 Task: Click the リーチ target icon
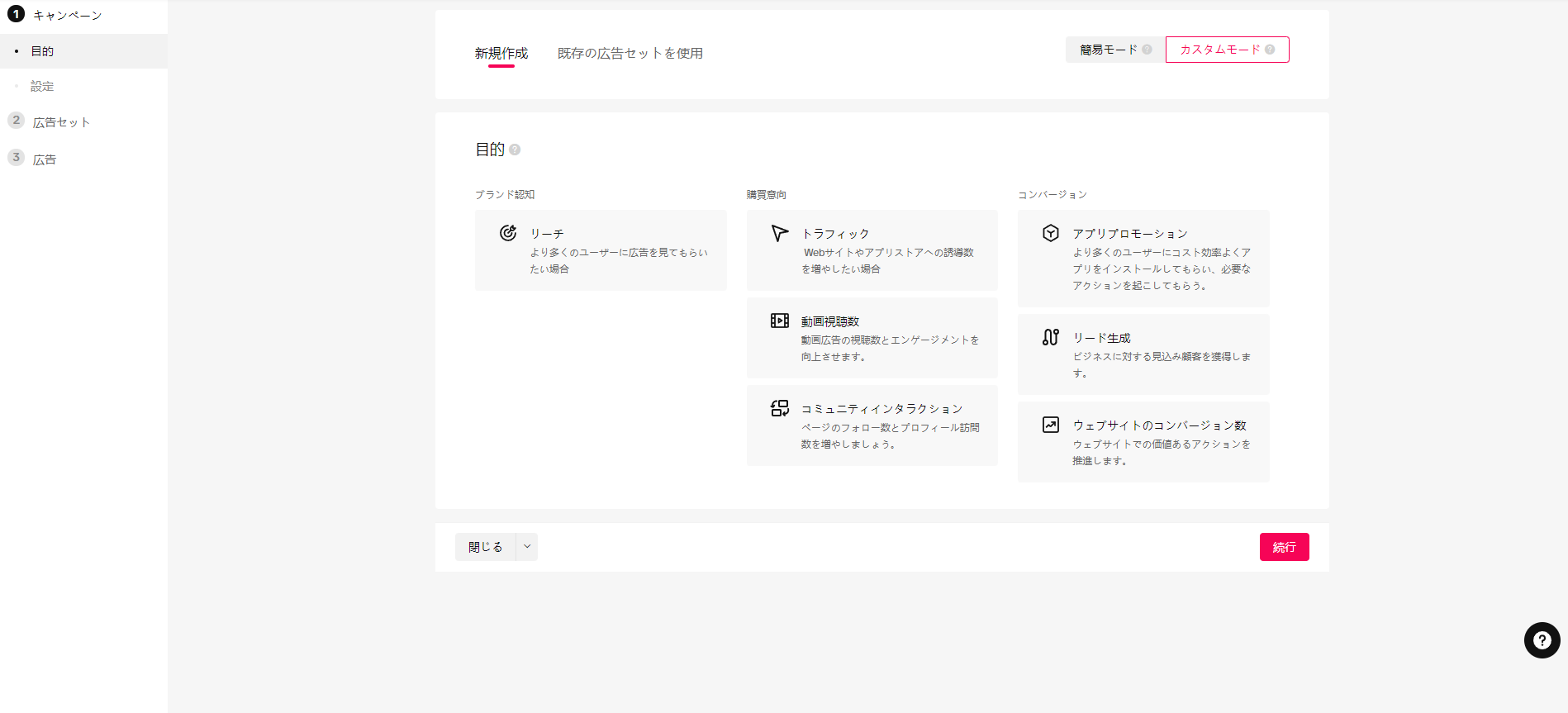tap(508, 233)
